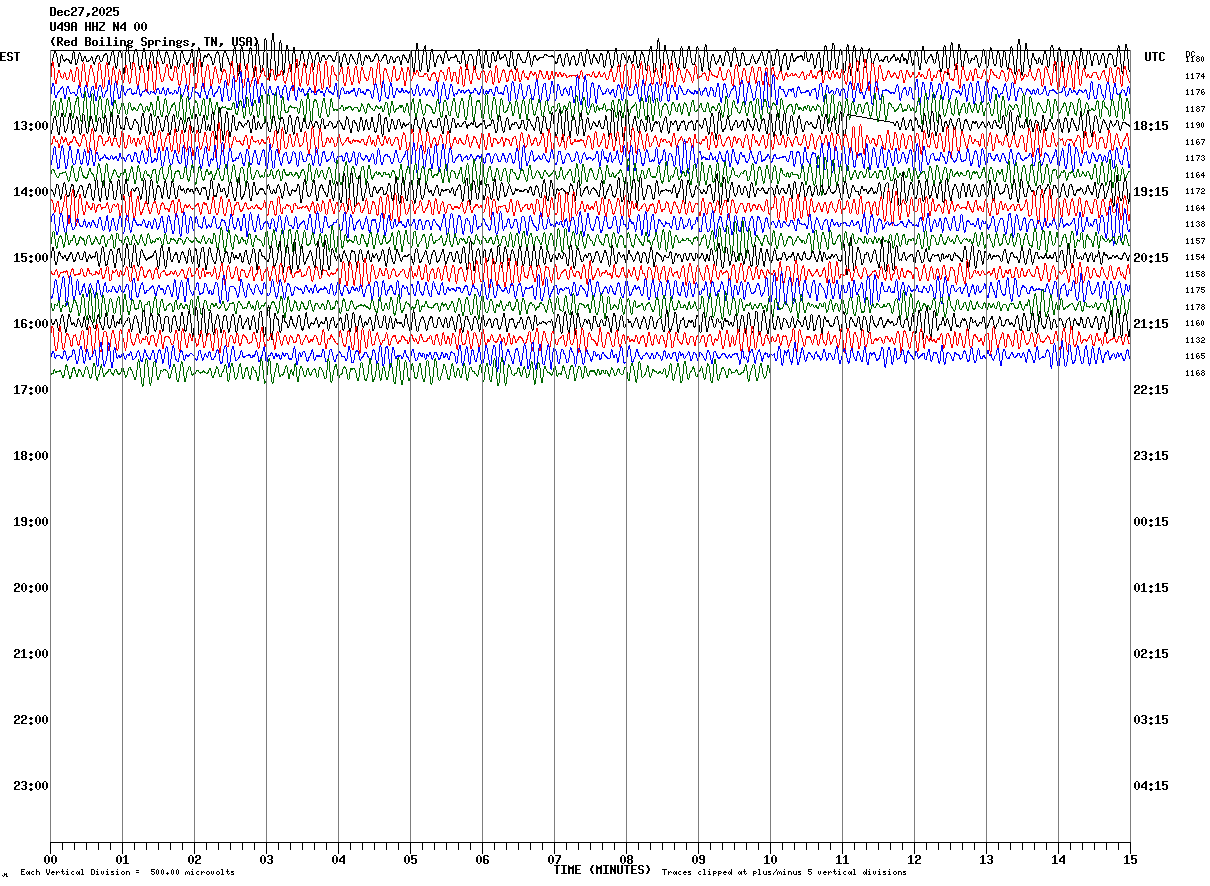This screenshot has height=886, width=1210.
Task: Click the 02 minute axis label
Action: [x=194, y=859]
